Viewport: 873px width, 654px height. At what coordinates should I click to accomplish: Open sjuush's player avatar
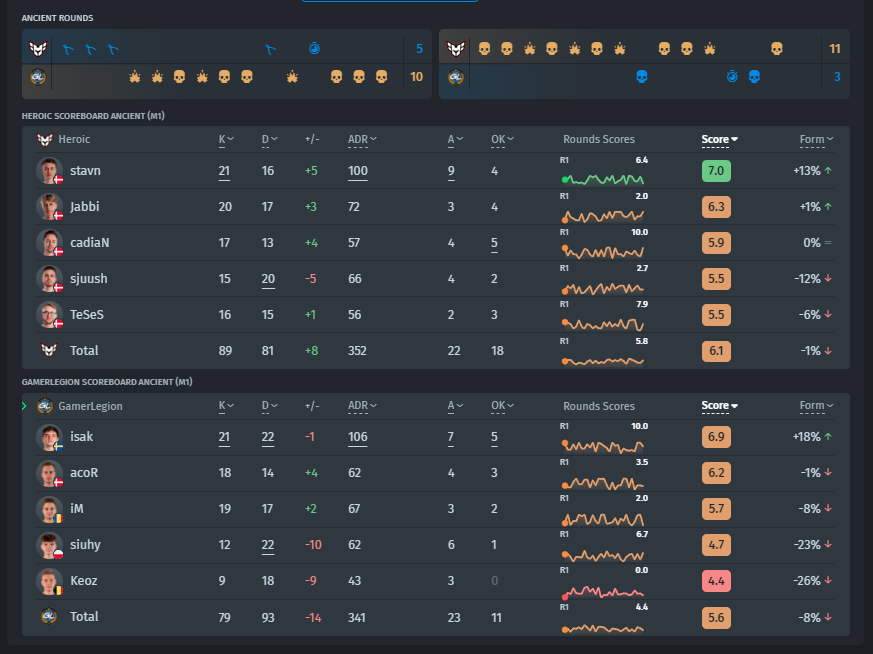(x=50, y=278)
